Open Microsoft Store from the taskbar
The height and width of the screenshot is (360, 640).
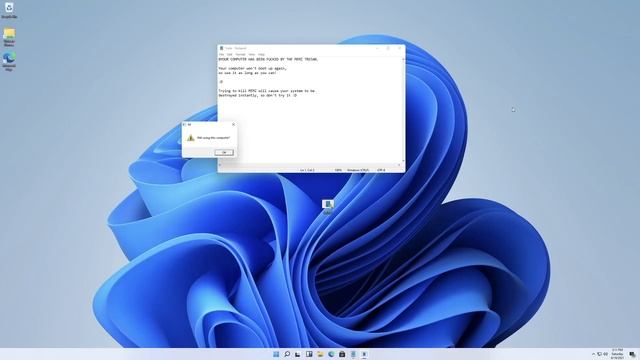[342, 354]
